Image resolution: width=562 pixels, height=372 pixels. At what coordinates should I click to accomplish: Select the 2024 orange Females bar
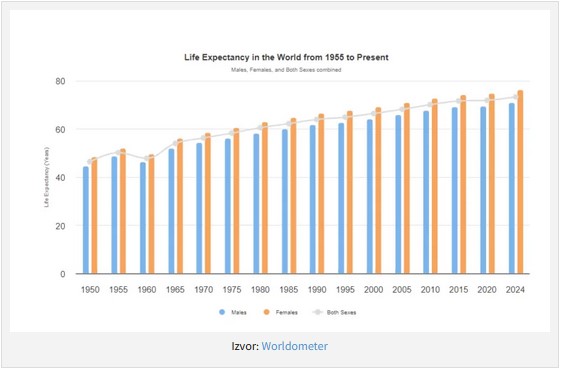coord(520,182)
